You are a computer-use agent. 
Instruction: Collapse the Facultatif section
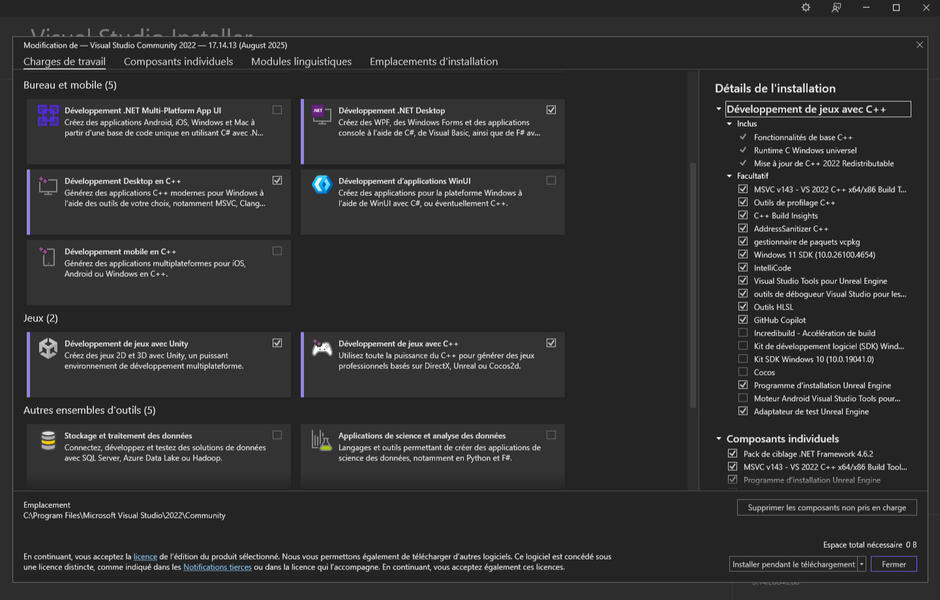pyautogui.click(x=730, y=176)
